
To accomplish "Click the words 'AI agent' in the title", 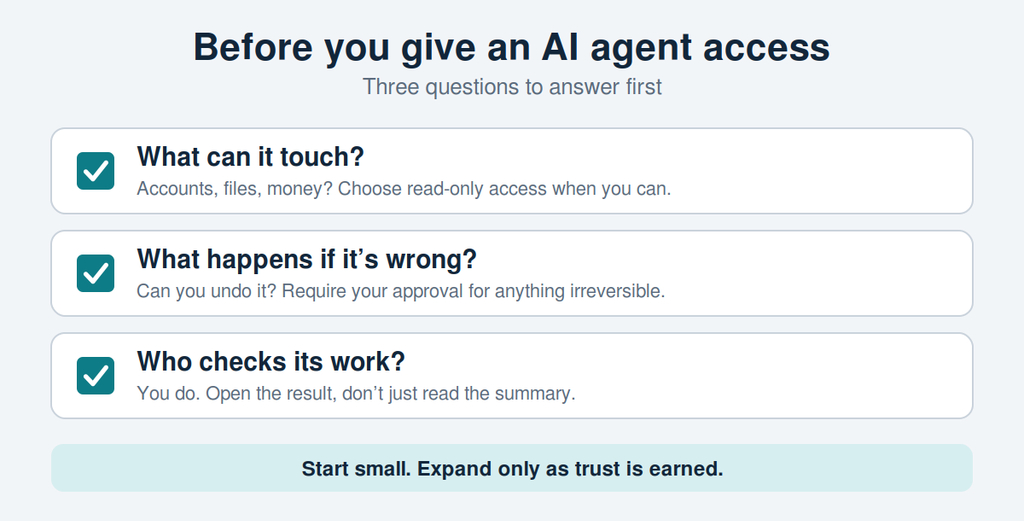I will point(616,47).
